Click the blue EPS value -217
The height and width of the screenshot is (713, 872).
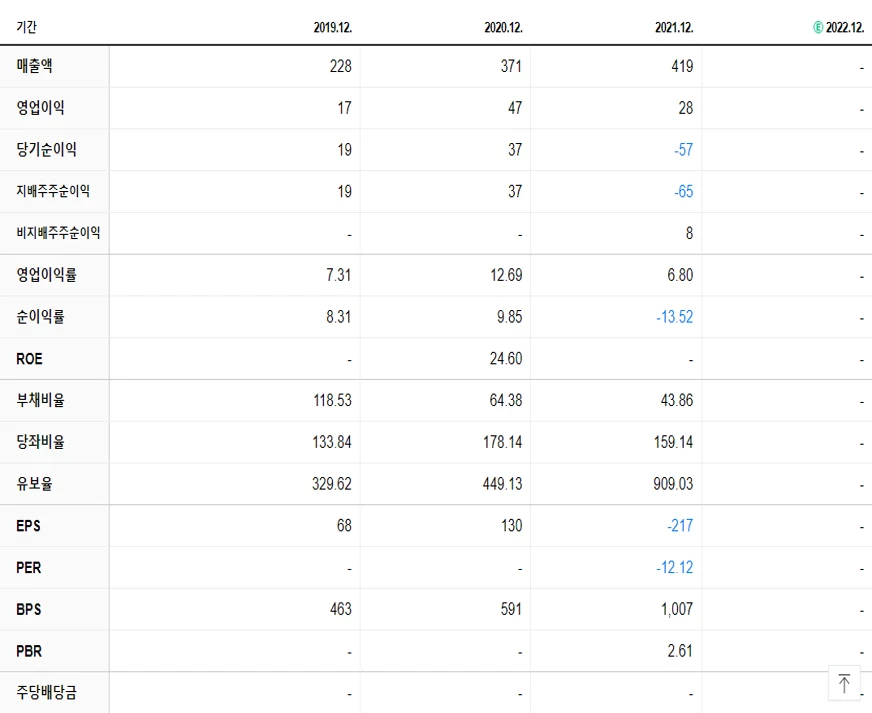(680, 525)
